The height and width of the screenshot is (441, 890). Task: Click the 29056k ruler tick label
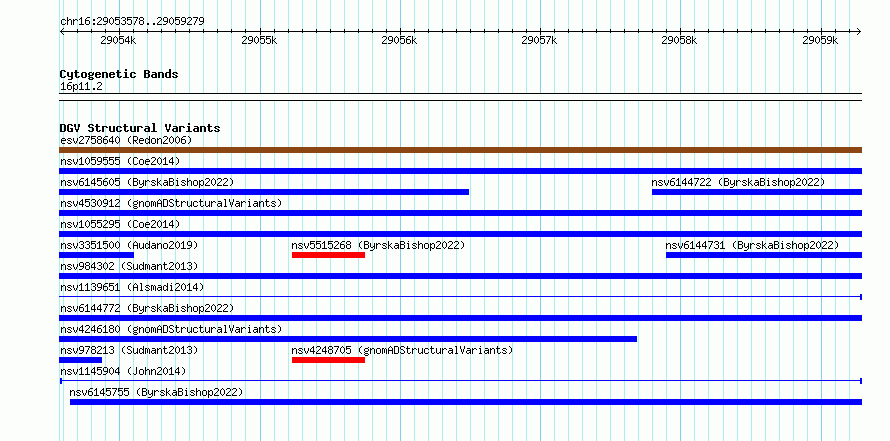coord(399,41)
